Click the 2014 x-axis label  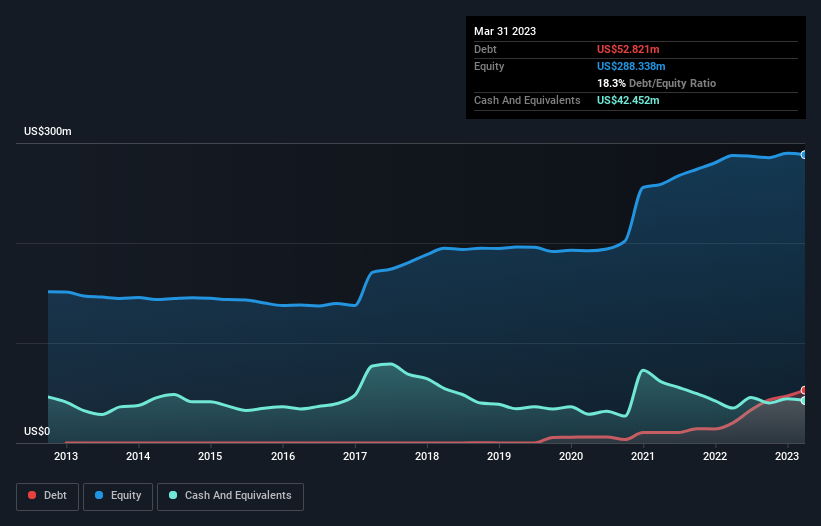pos(138,456)
